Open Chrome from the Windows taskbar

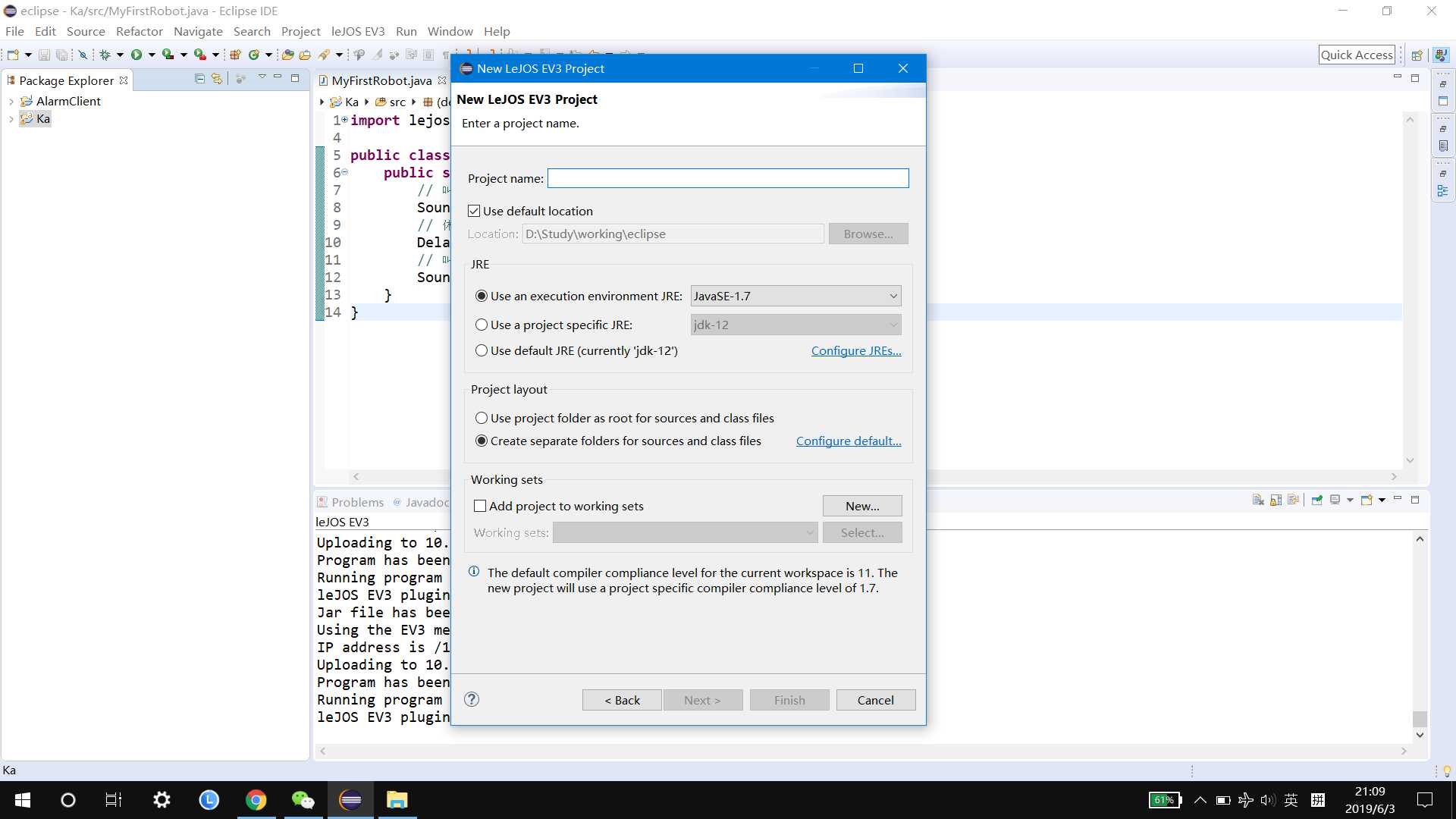[256, 800]
